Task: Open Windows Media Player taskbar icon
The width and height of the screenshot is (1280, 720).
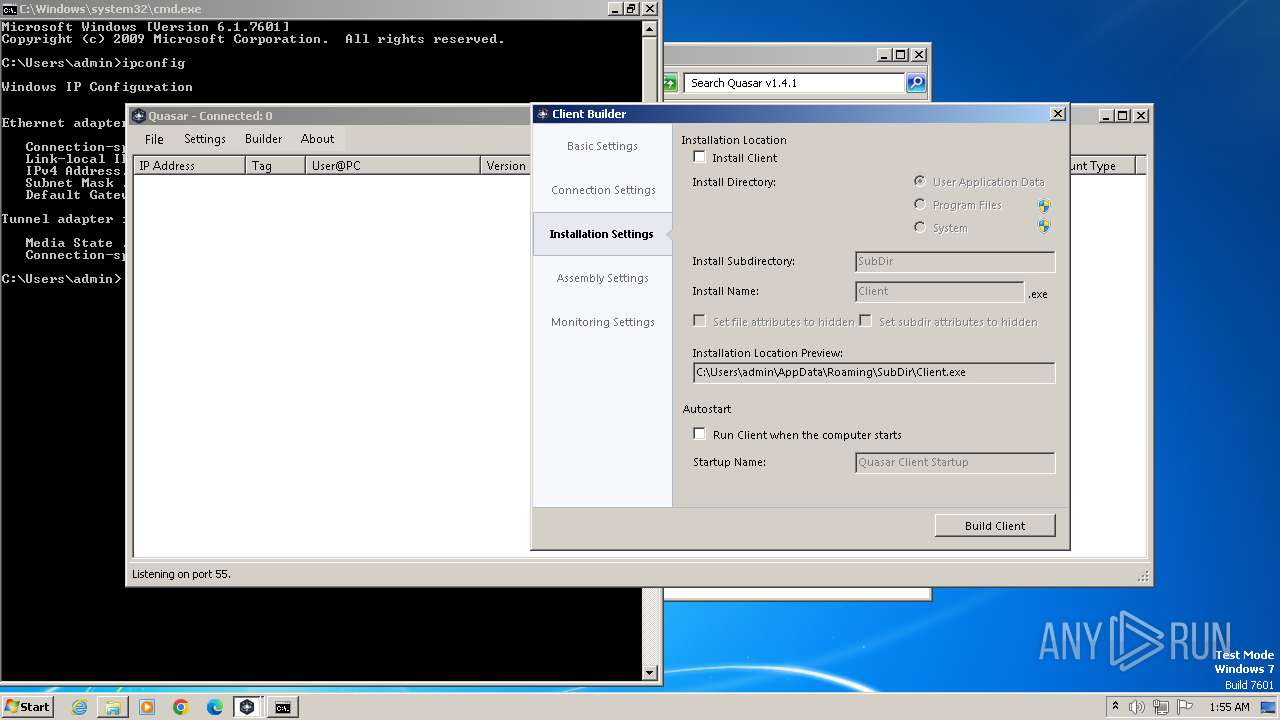Action: tap(147, 707)
